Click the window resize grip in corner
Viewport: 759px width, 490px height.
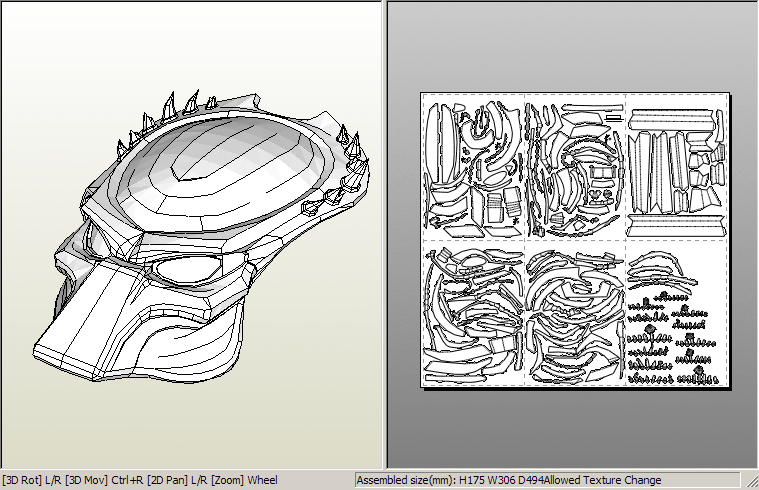752,482
